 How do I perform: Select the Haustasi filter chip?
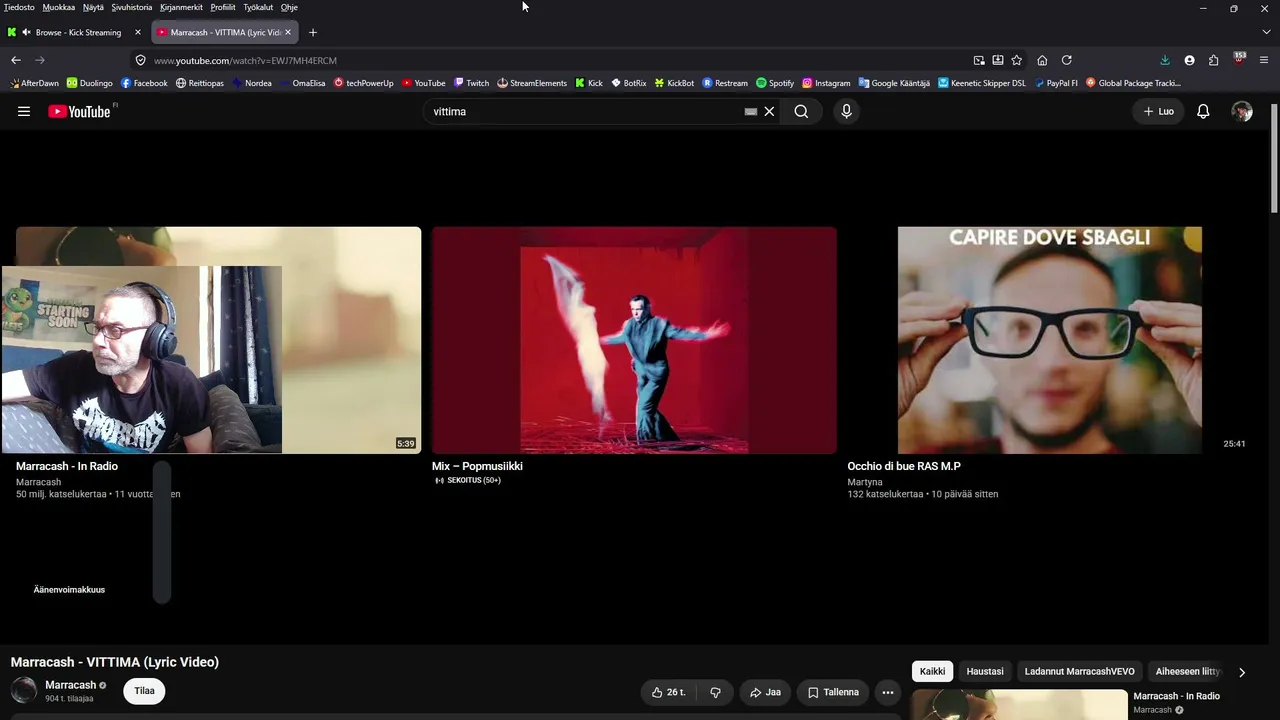tap(985, 672)
